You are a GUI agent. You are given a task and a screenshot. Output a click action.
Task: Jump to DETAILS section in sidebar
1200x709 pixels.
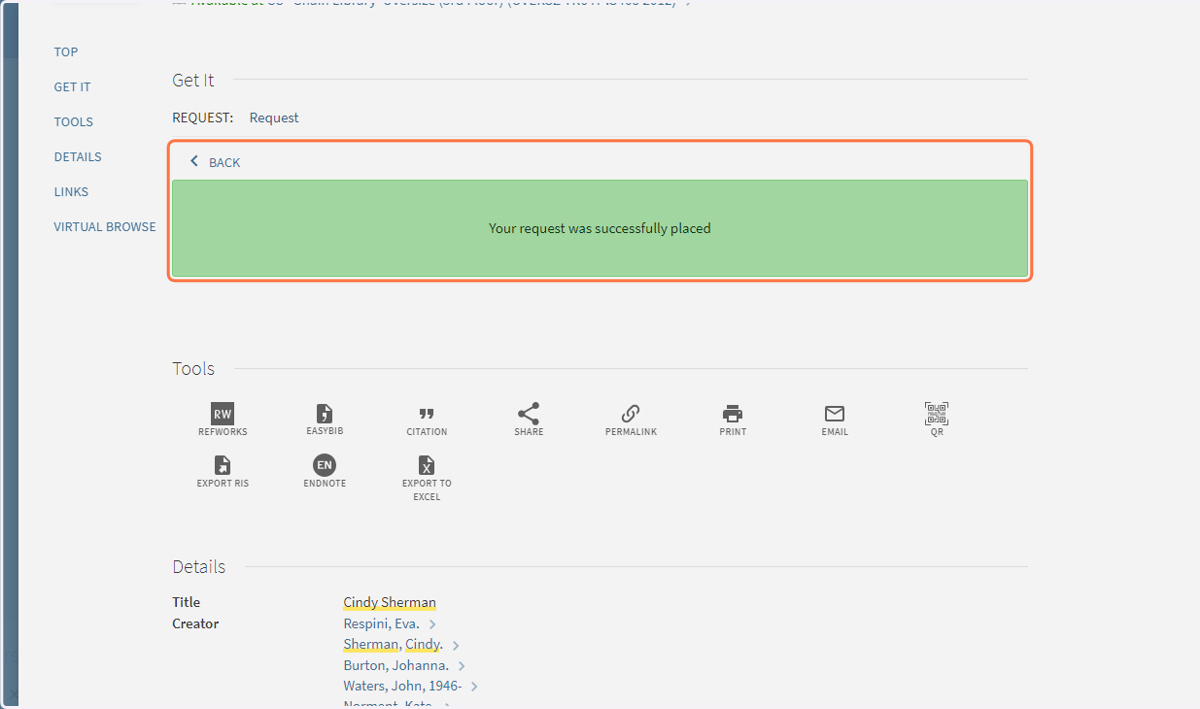click(78, 157)
